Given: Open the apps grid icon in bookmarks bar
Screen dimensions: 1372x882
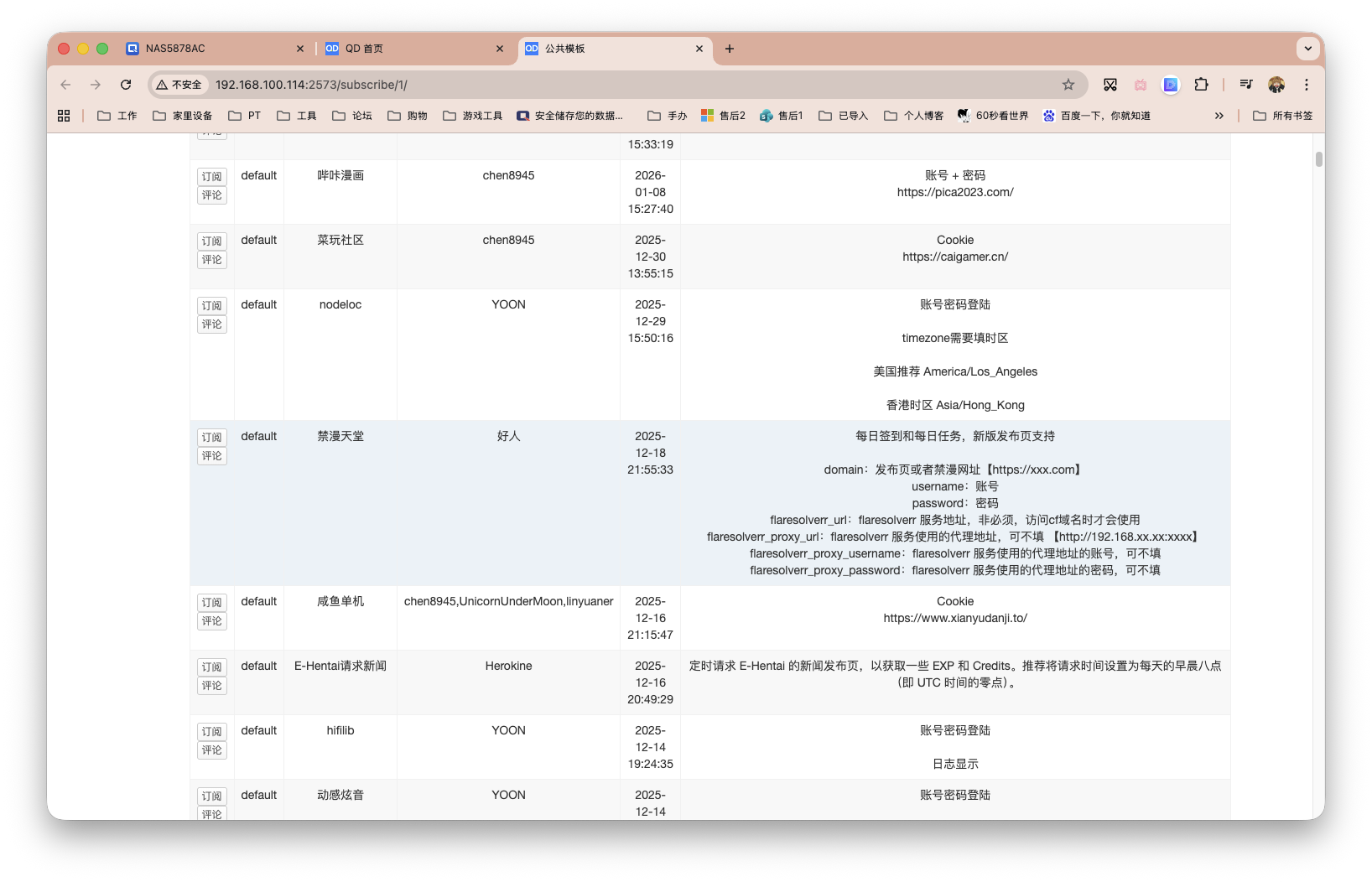Looking at the screenshot, I should (64, 116).
